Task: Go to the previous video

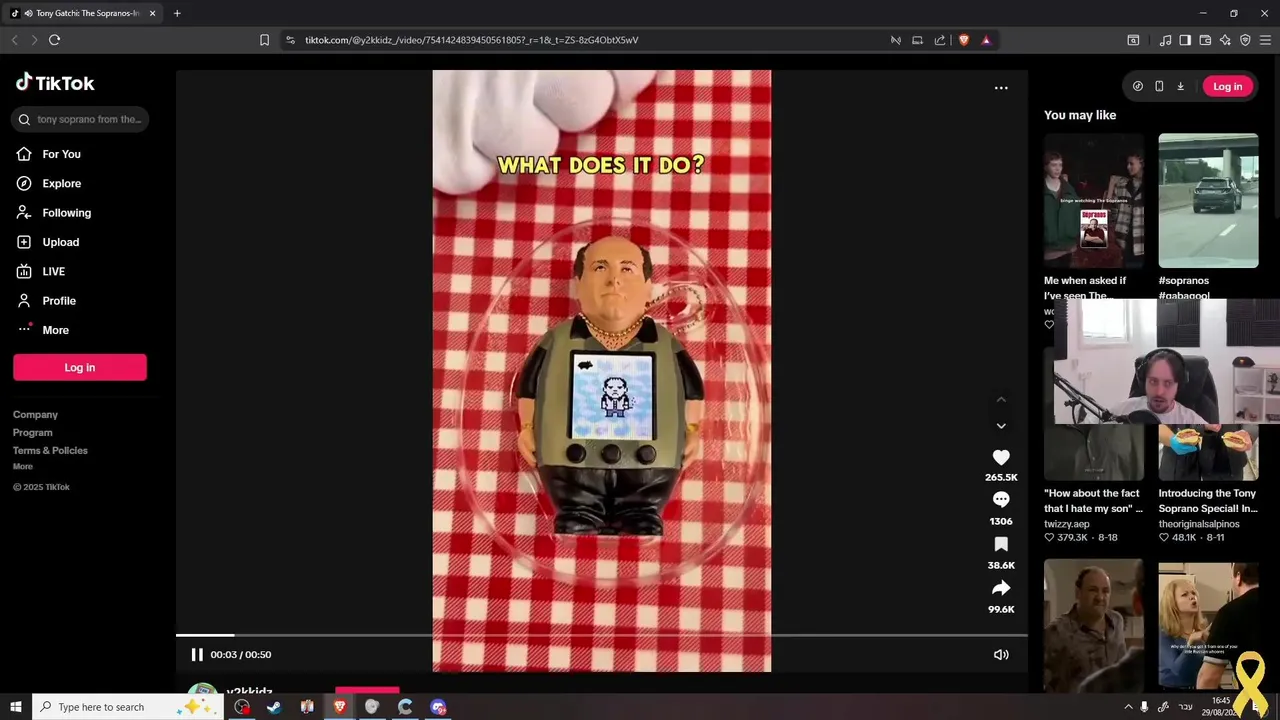Action: [1001, 400]
